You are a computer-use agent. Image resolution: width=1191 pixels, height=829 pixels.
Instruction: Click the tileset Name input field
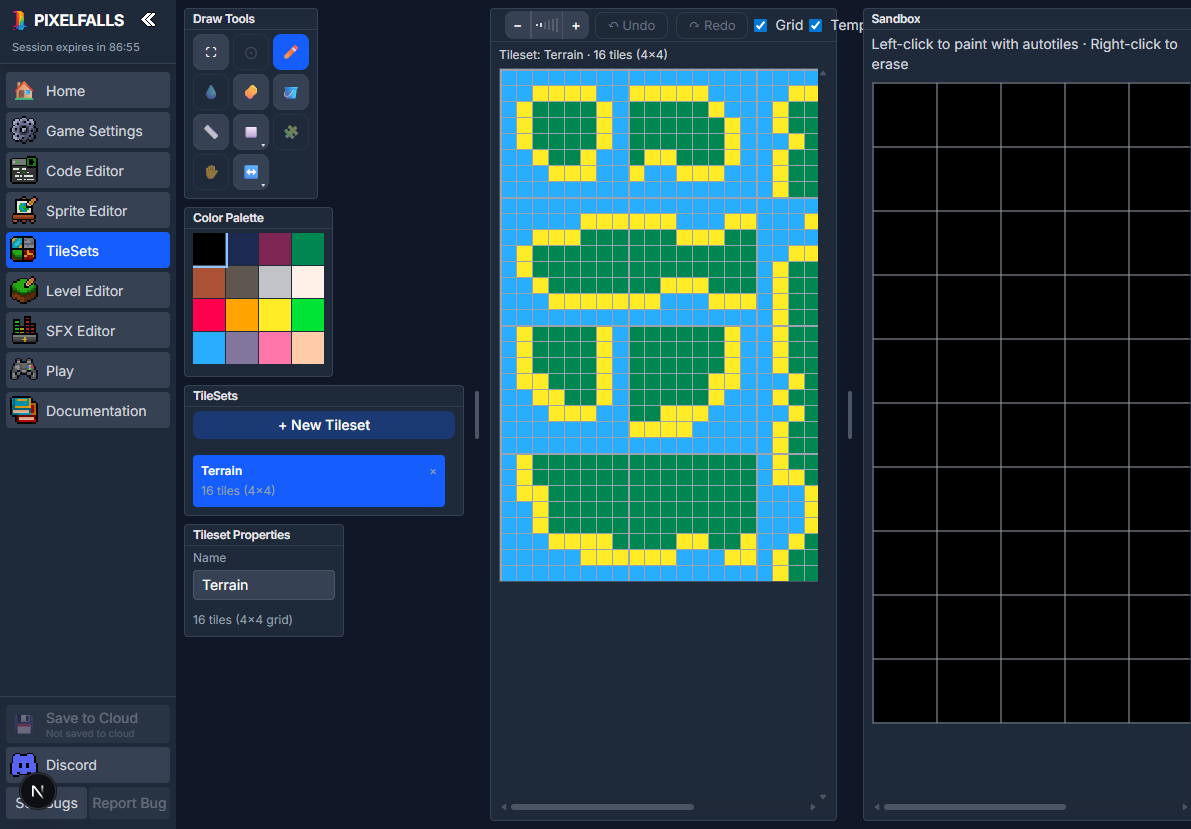pyautogui.click(x=264, y=585)
